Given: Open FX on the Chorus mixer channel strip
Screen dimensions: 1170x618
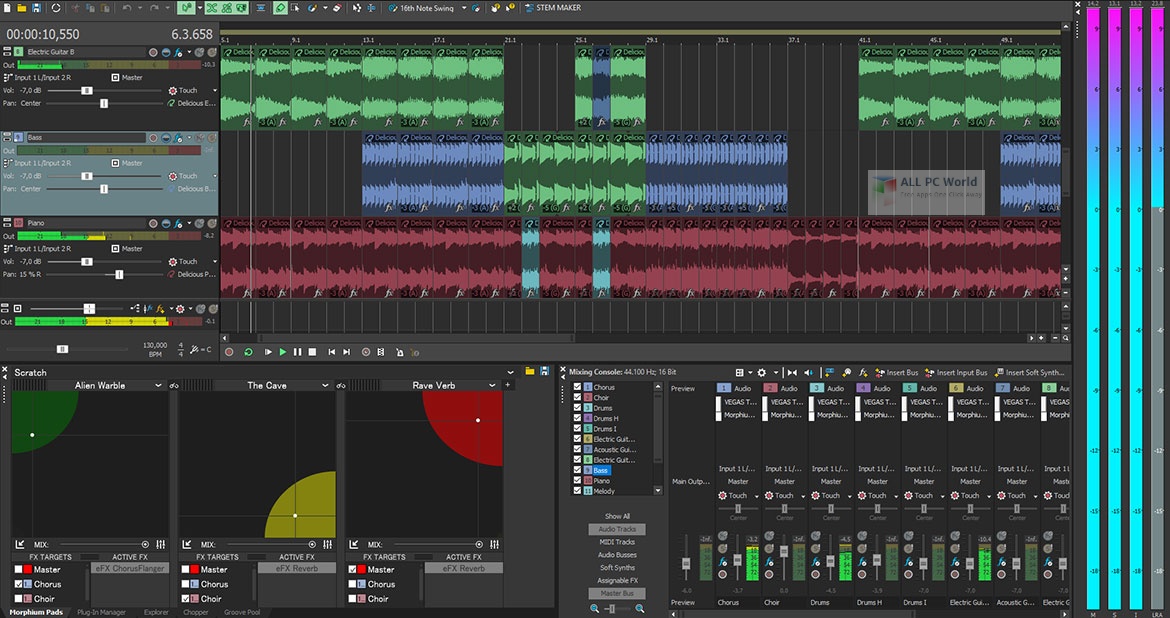Looking at the screenshot, I should (724, 562).
